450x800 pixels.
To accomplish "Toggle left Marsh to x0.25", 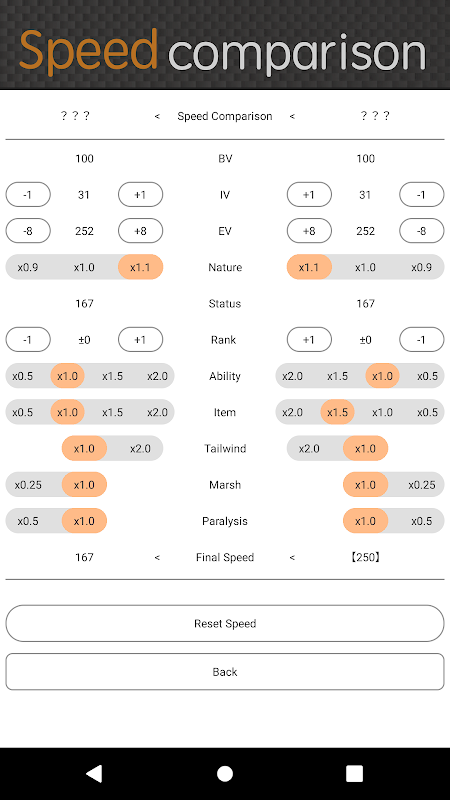I will 28,484.
